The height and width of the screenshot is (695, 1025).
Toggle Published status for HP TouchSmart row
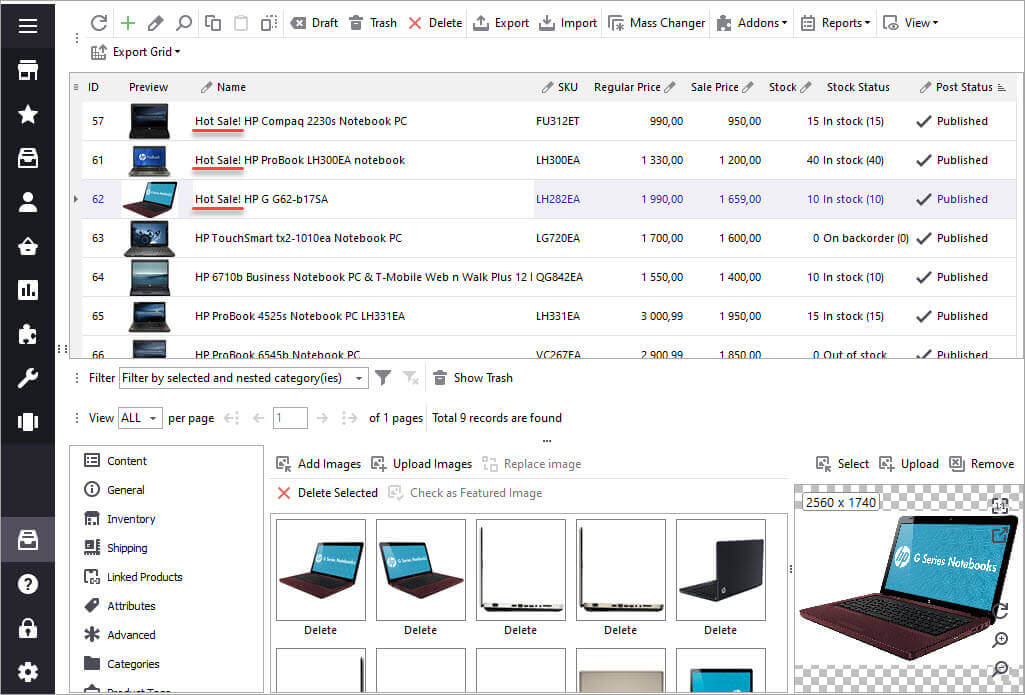point(924,238)
